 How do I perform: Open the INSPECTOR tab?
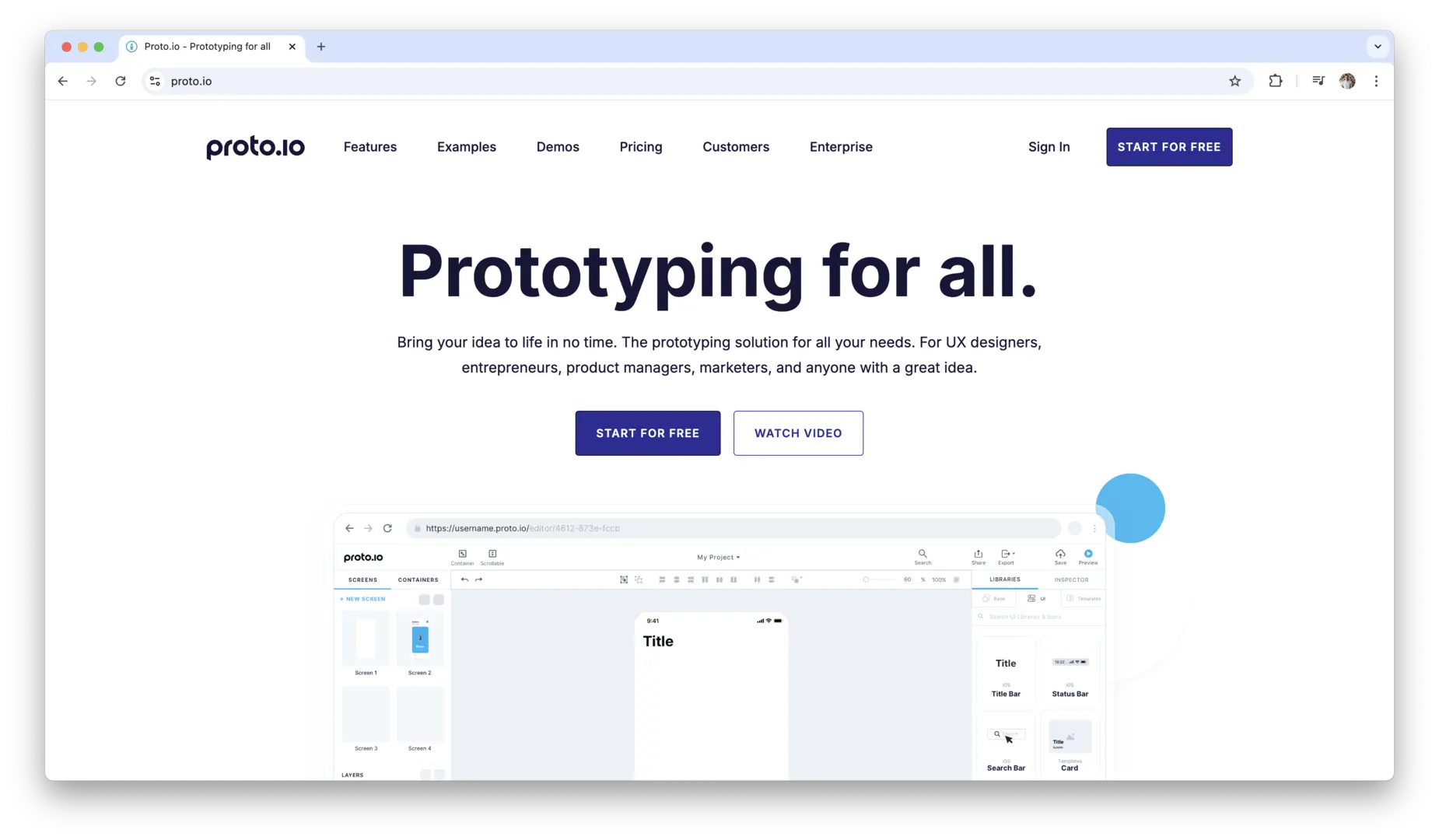[1071, 579]
